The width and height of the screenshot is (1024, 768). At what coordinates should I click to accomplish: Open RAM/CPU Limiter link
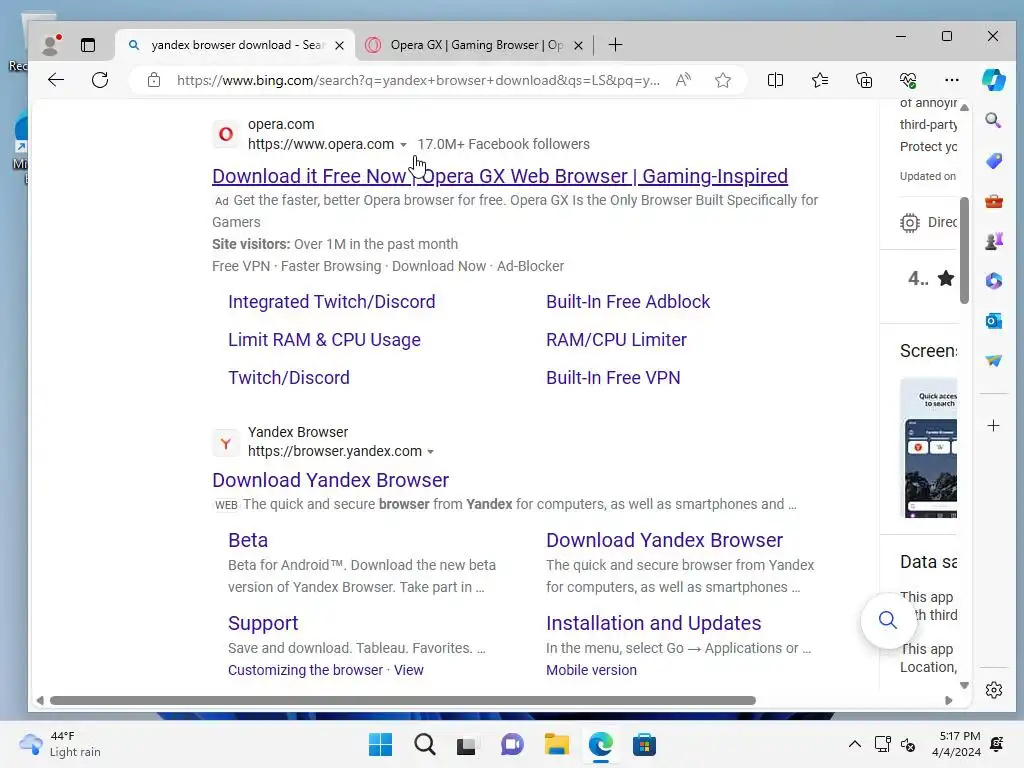point(616,340)
